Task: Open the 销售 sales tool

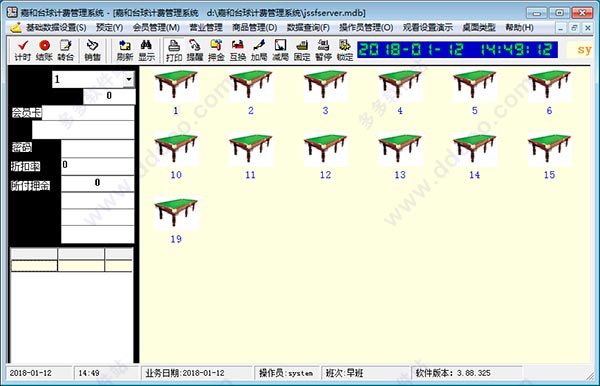Action: tap(92, 50)
